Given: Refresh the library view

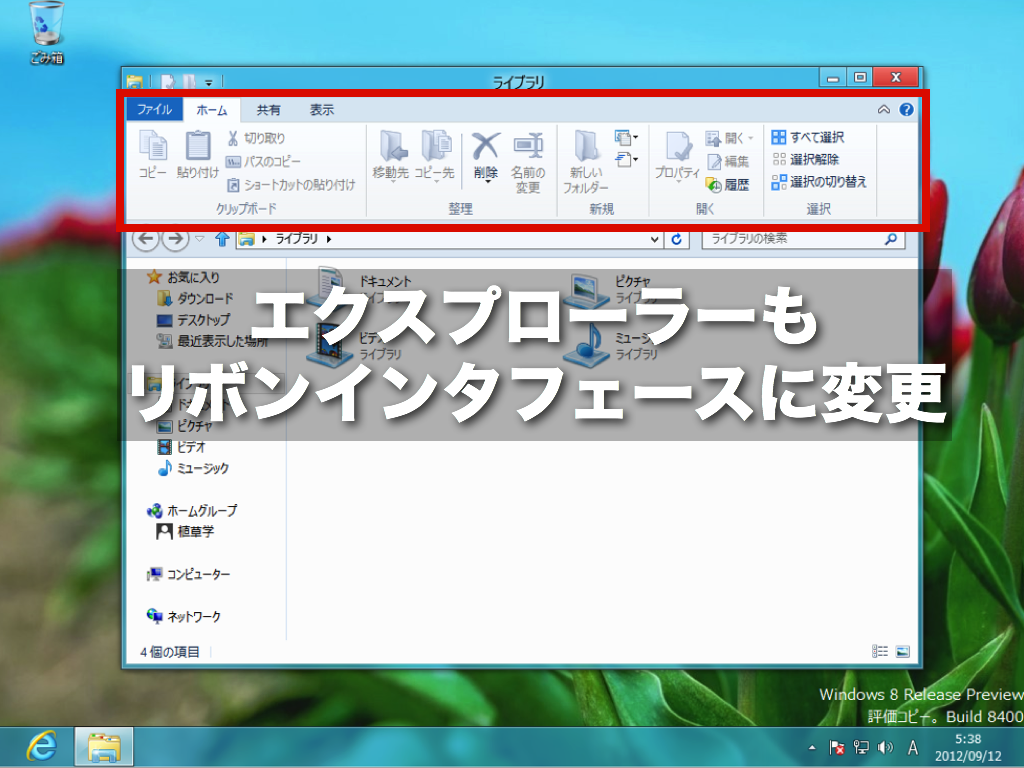Looking at the screenshot, I should (x=677, y=239).
